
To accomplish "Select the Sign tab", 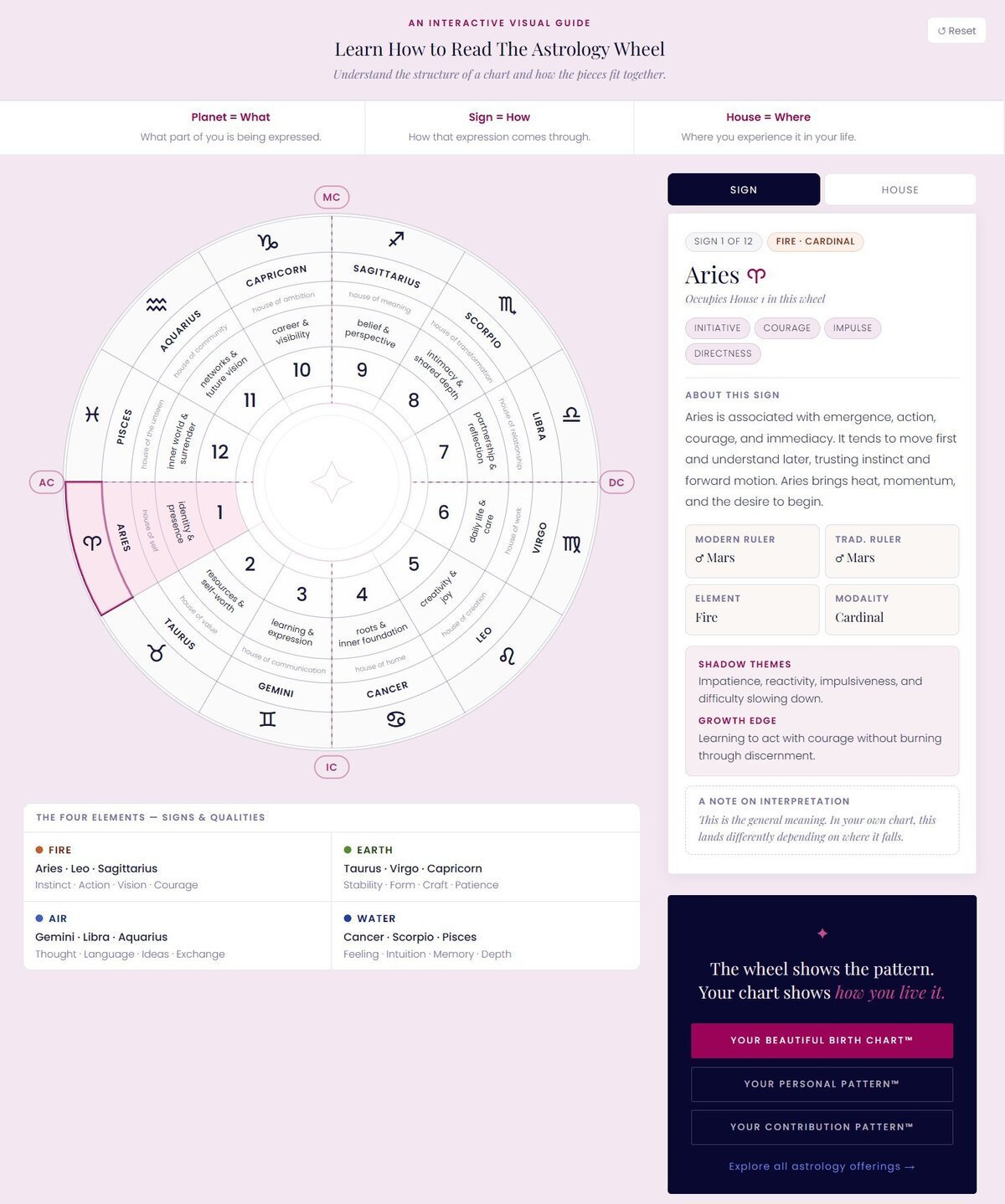I will (743, 190).
